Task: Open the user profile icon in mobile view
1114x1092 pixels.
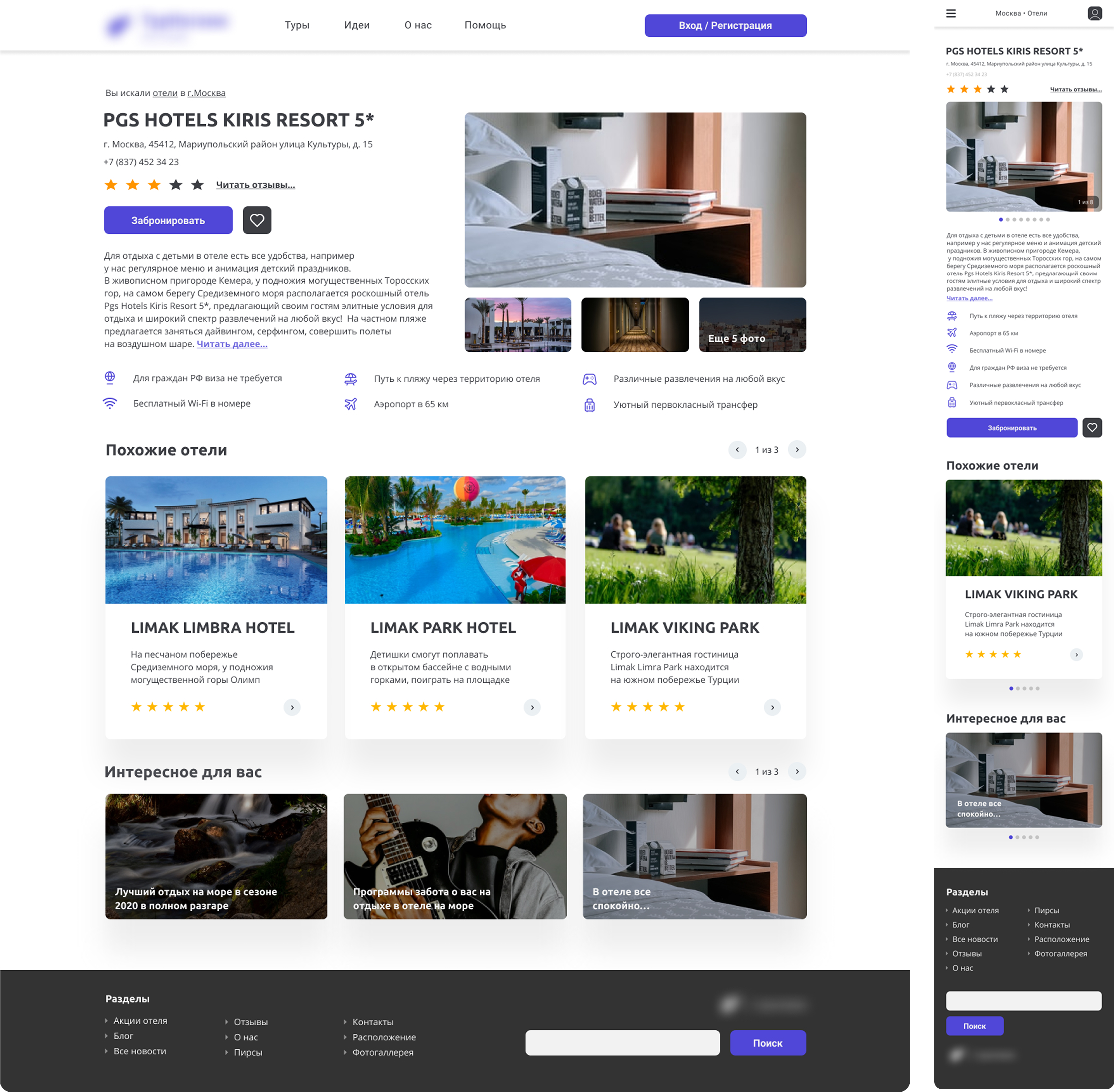Action: (1095, 13)
